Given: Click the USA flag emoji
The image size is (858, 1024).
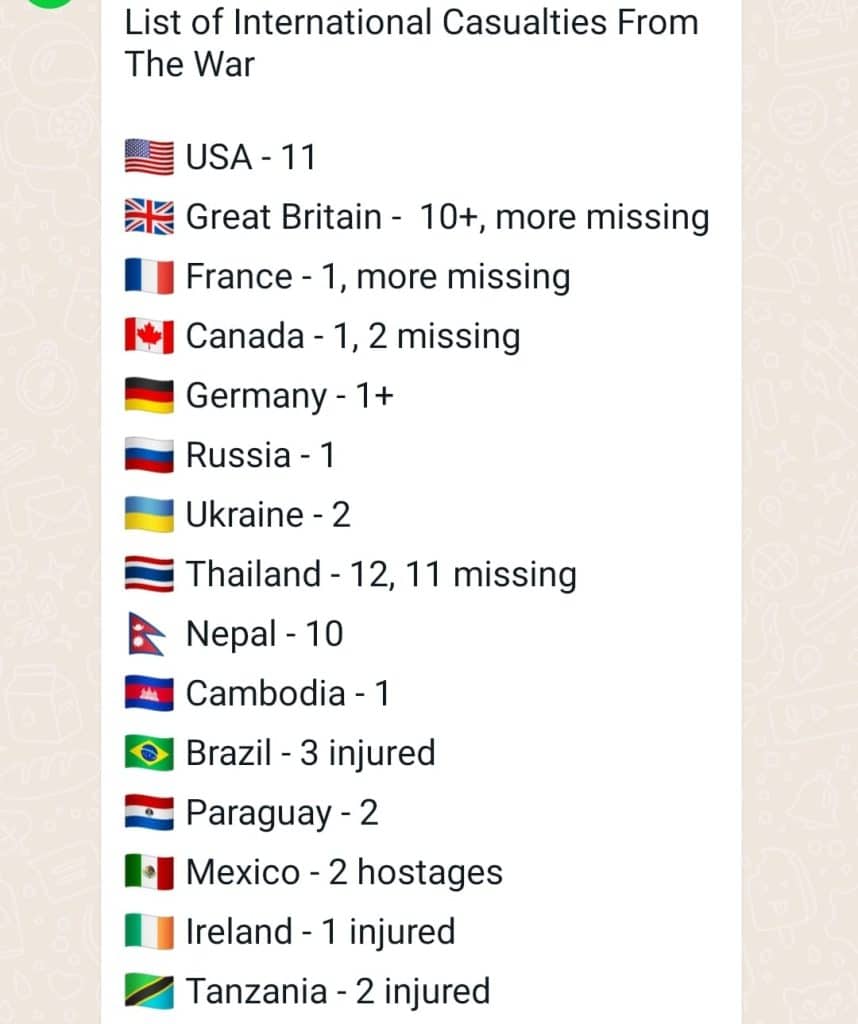Looking at the screenshot, I should point(150,157).
